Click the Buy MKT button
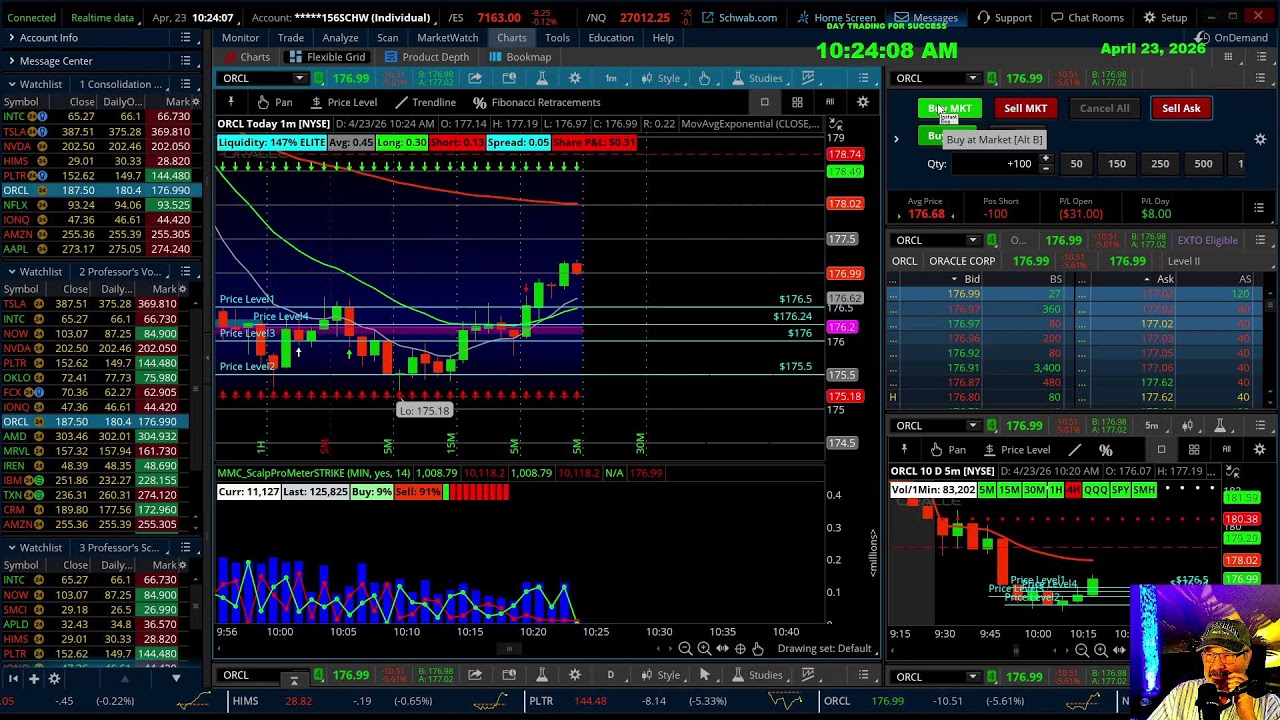1280x720 pixels. pos(949,108)
